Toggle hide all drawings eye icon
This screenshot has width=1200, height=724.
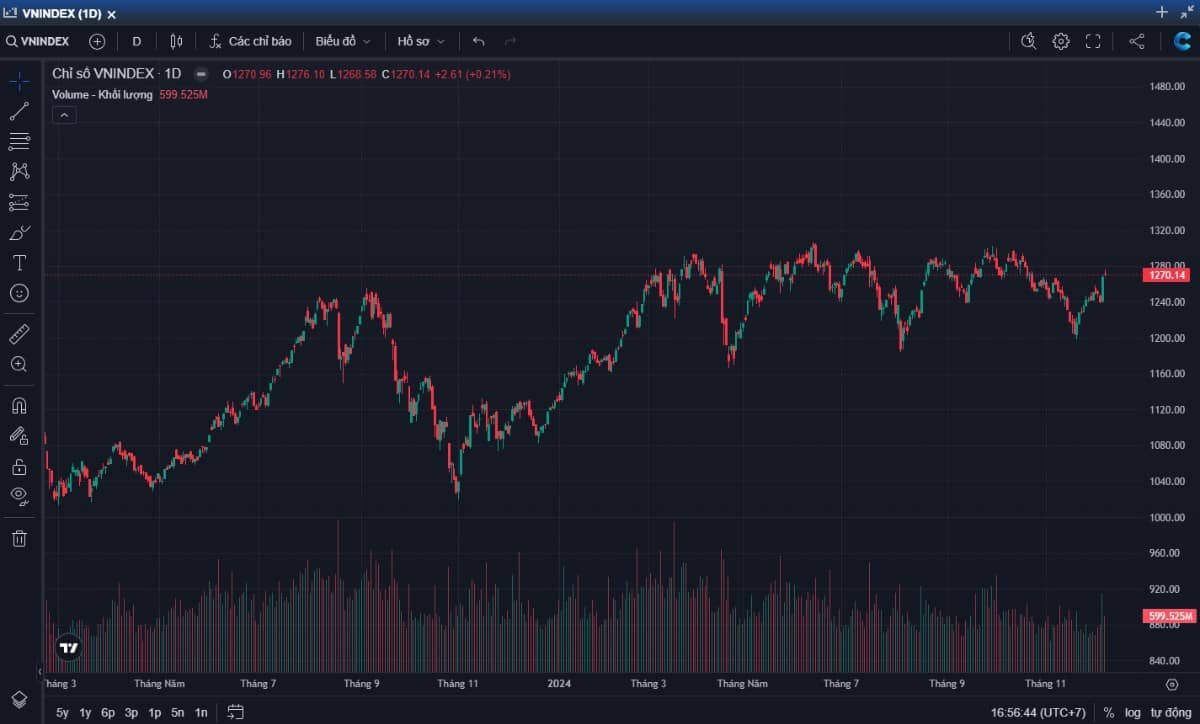19,495
